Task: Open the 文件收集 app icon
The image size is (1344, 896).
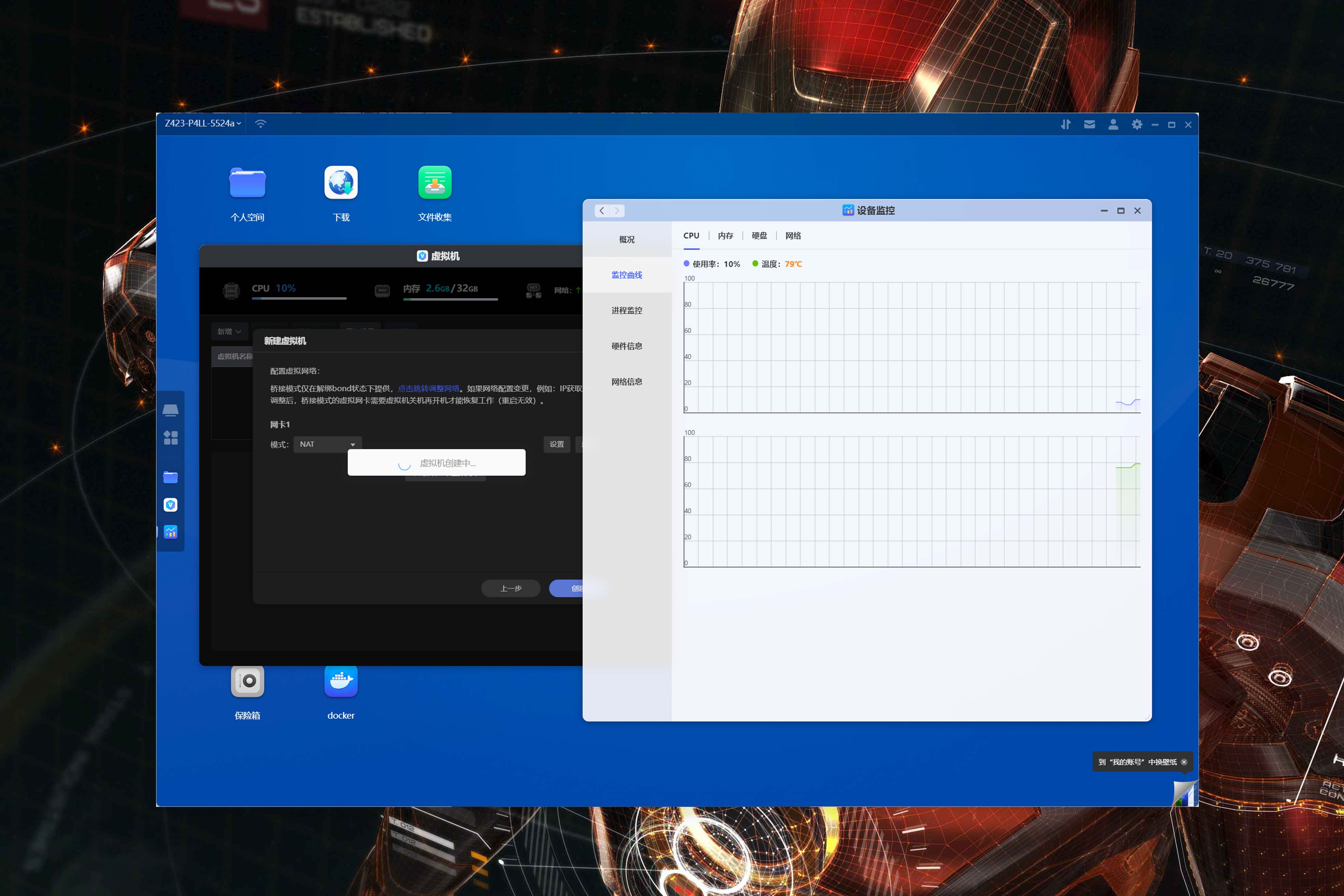Action: coord(435,183)
